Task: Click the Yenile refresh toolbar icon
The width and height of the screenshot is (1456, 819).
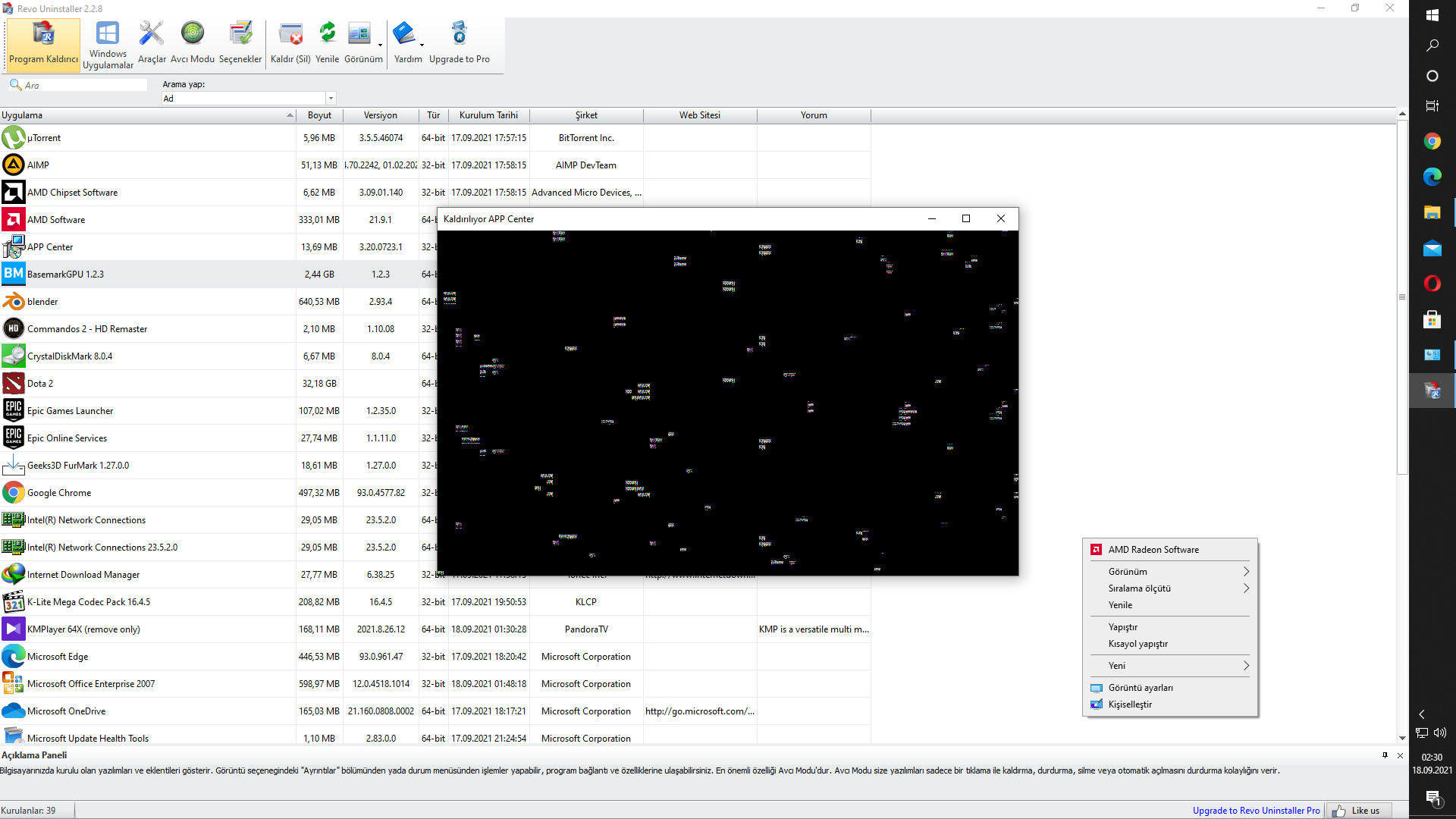Action: coord(327,43)
